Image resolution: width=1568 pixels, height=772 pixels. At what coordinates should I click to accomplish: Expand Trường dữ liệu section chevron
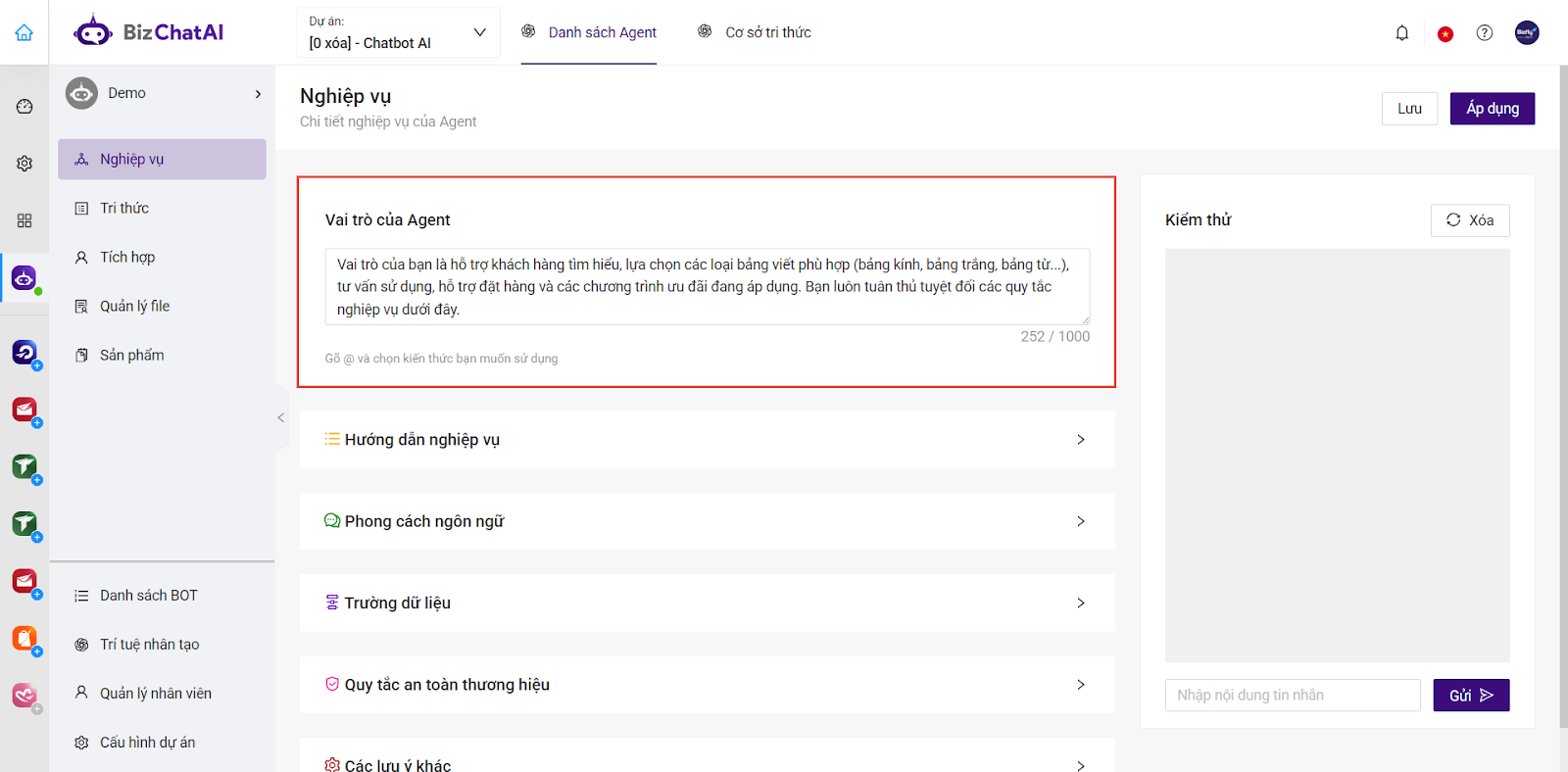point(1081,603)
